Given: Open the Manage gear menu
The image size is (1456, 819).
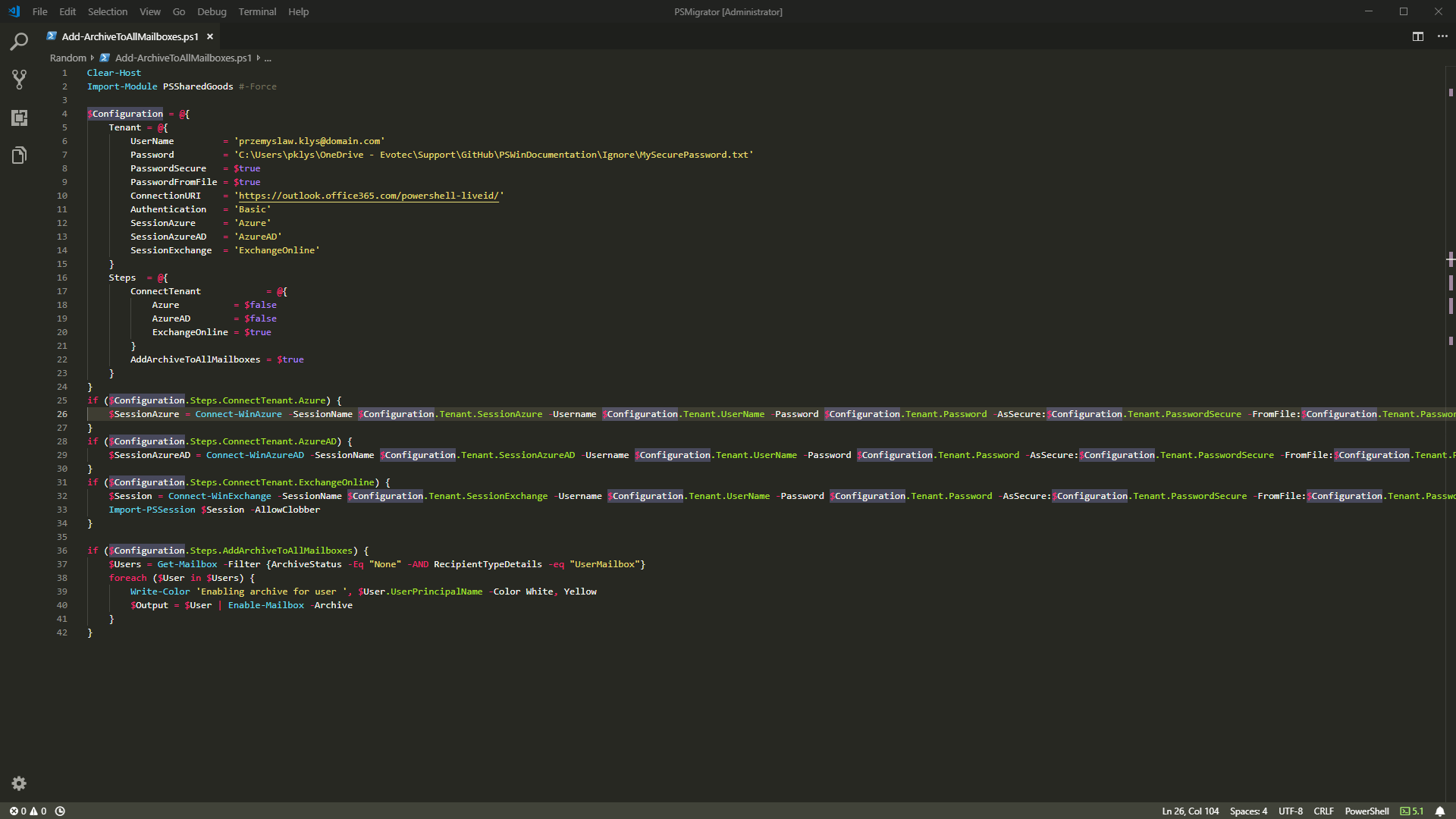Looking at the screenshot, I should pyautogui.click(x=19, y=783).
